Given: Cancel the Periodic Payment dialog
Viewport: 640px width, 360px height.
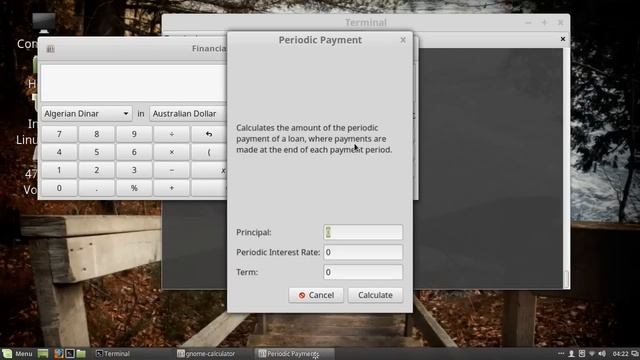Looking at the screenshot, I should (x=316, y=295).
